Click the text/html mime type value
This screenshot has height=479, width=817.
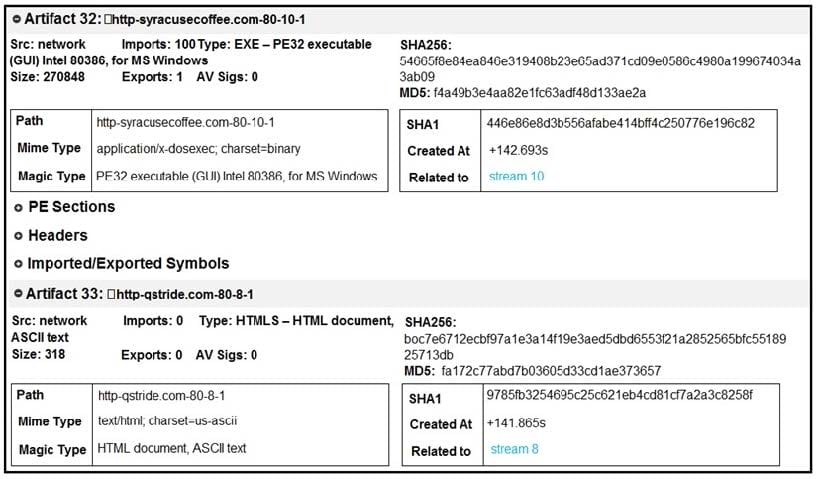click(x=168, y=421)
